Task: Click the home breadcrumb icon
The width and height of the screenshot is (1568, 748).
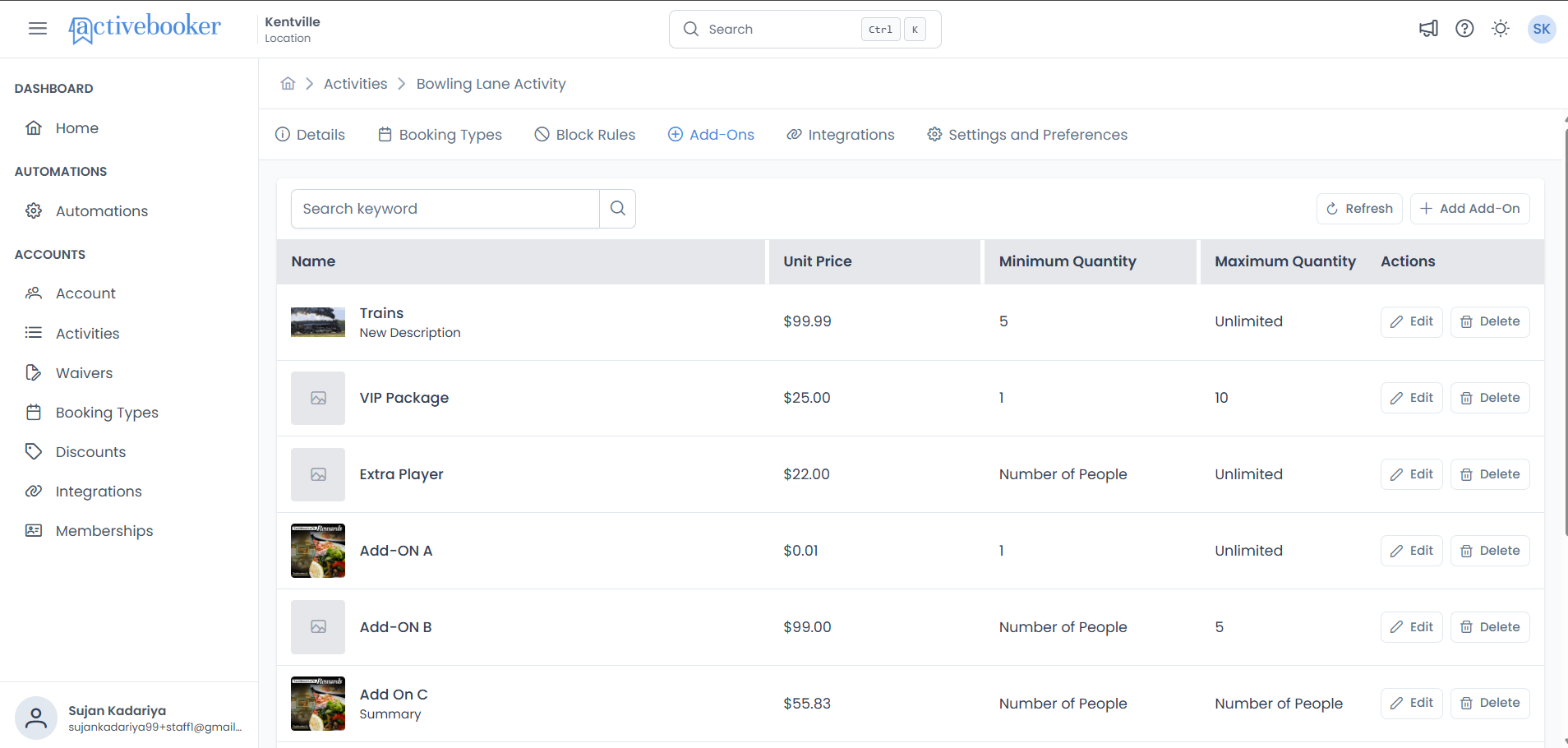Action: [288, 84]
